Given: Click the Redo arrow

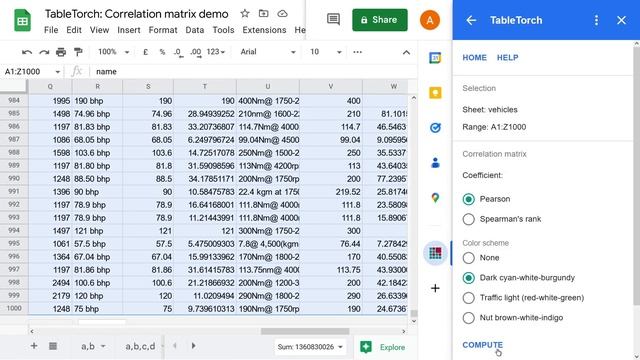Looking at the screenshot, I should (44, 52).
